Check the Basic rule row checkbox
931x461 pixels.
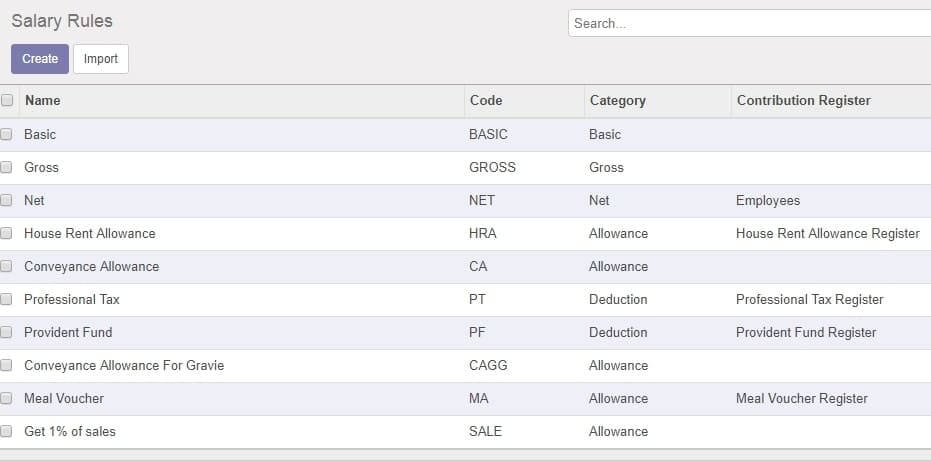[6, 134]
